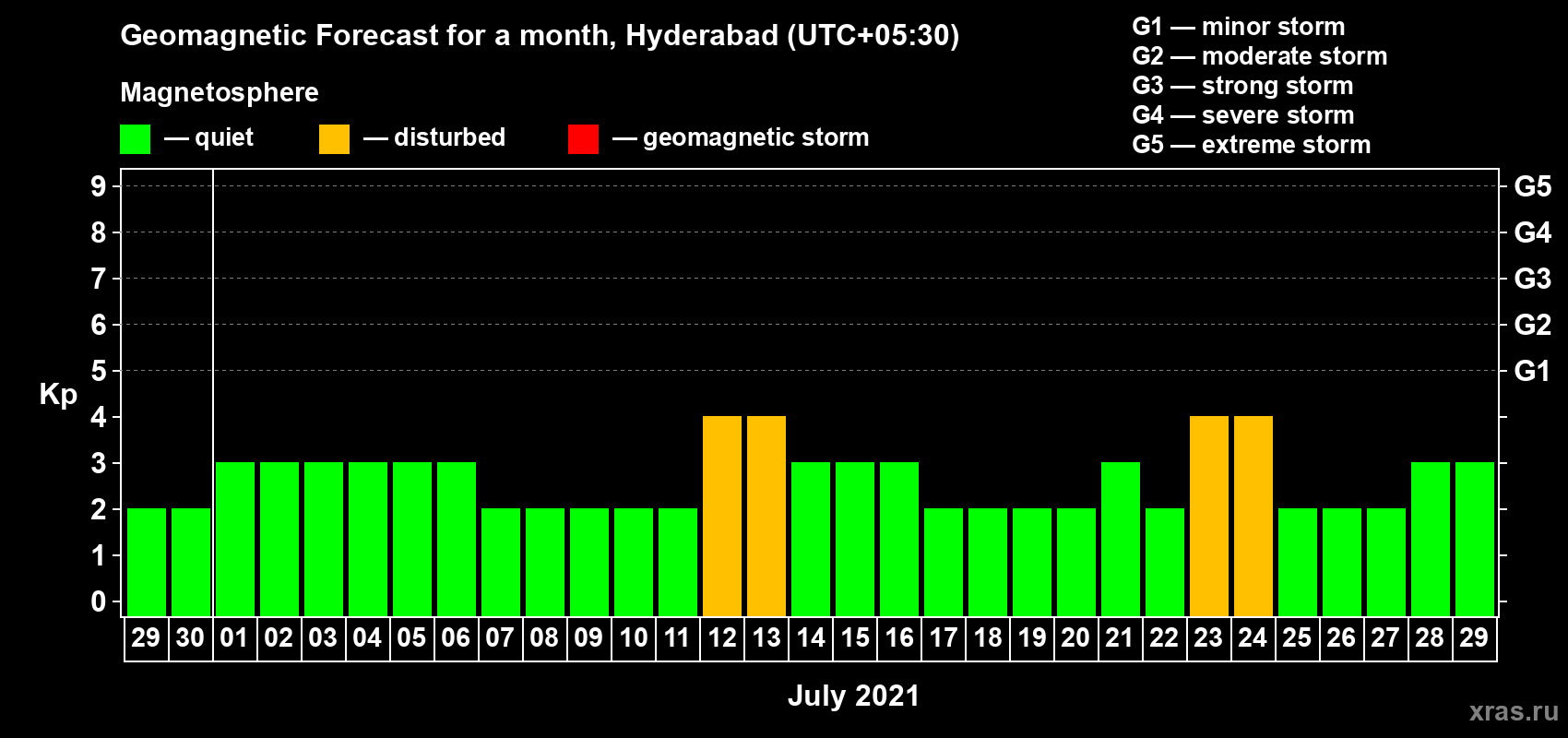Click the G4 label on right axis
The image size is (1568, 738).
click(x=1533, y=232)
